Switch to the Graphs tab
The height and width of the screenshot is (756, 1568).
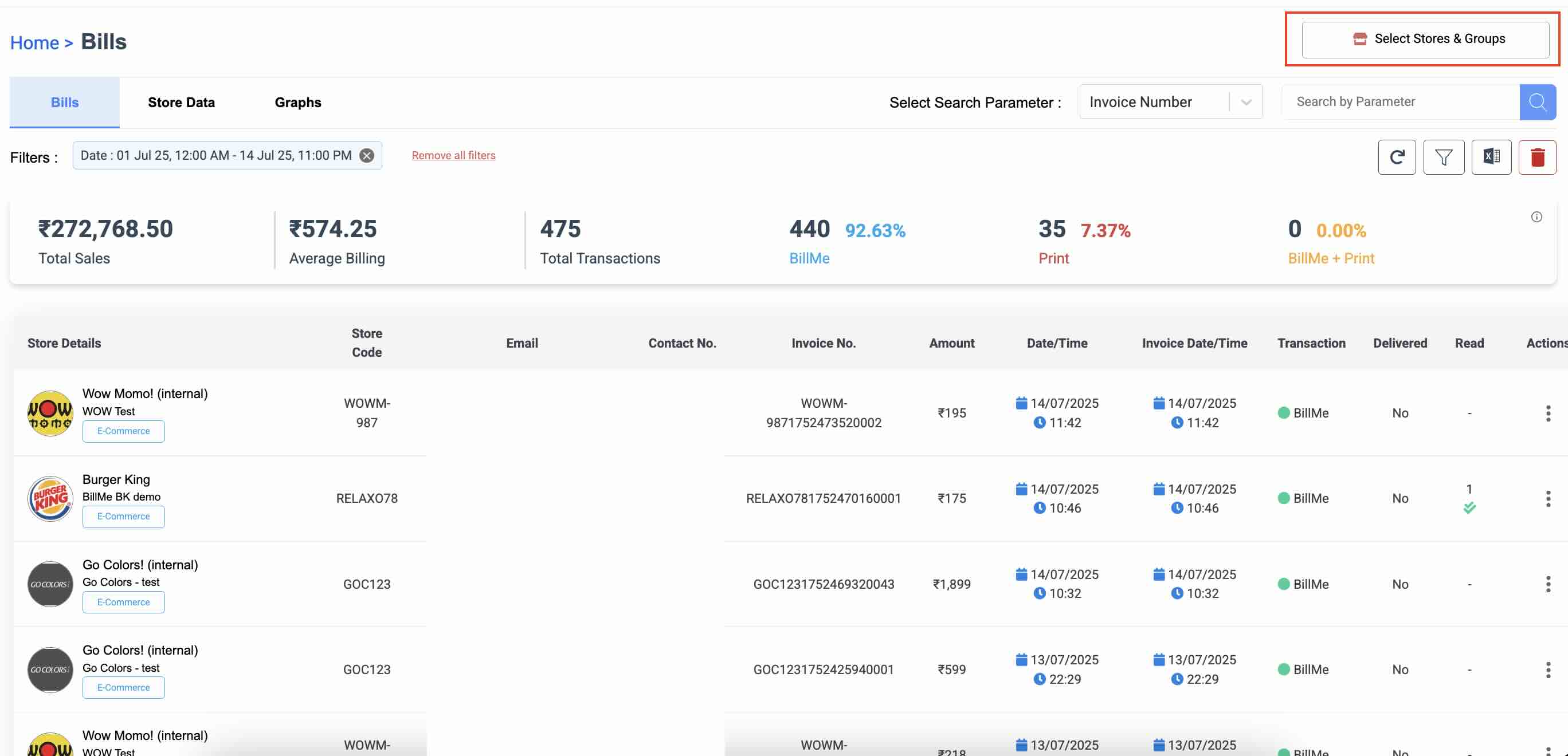pos(297,102)
